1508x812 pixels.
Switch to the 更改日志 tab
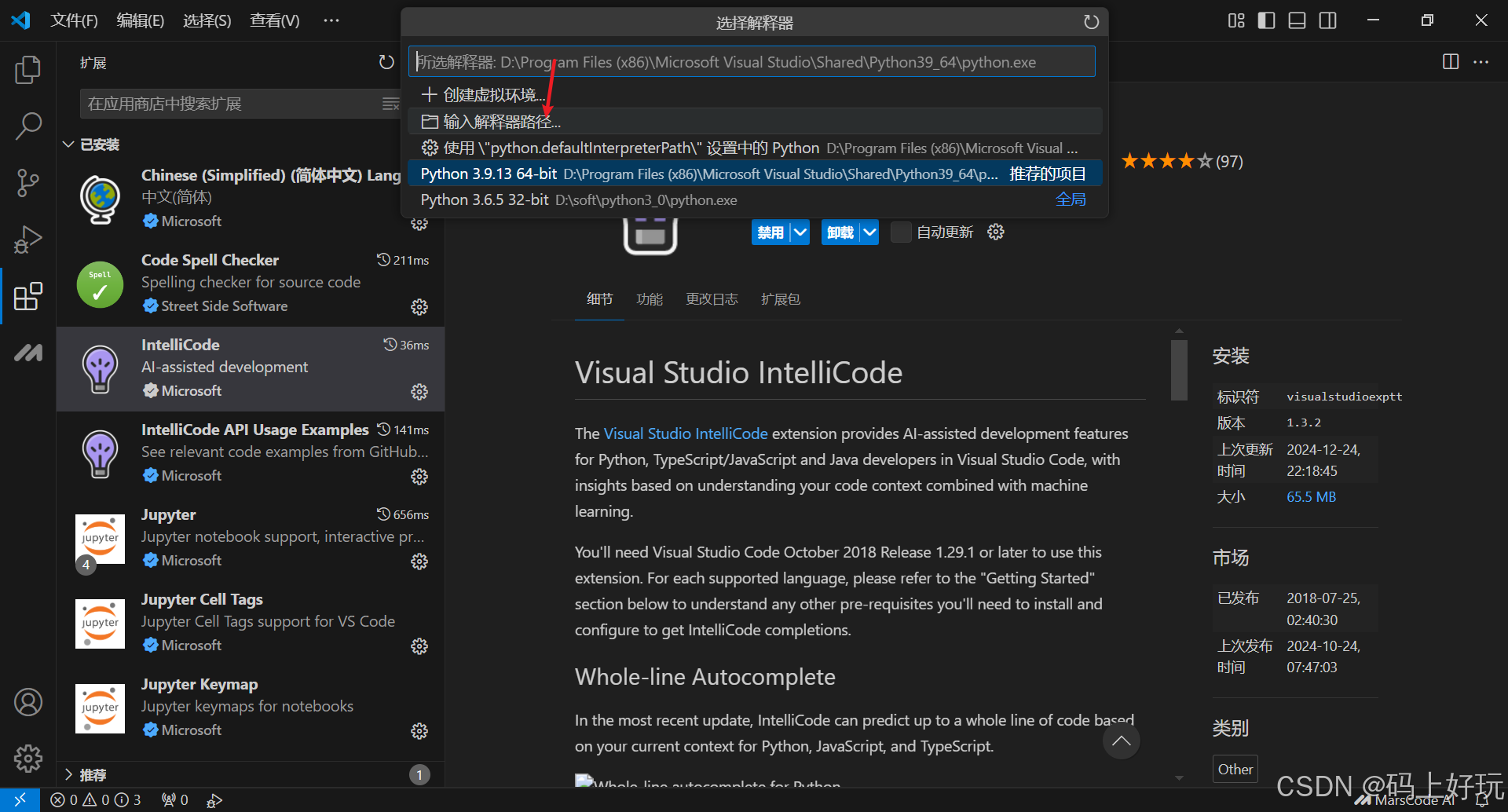(x=712, y=298)
